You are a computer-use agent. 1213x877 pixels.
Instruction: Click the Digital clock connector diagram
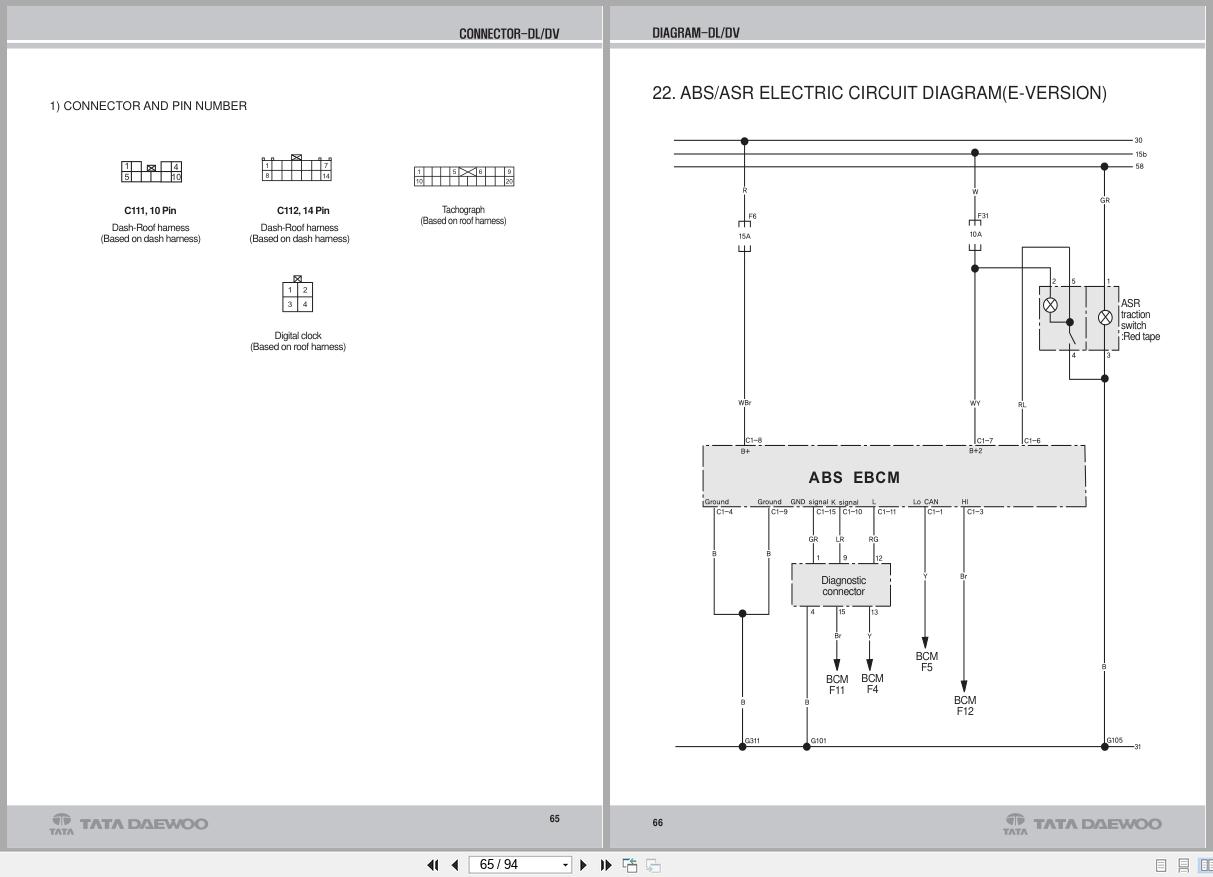pyautogui.click(x=297, y=297)
